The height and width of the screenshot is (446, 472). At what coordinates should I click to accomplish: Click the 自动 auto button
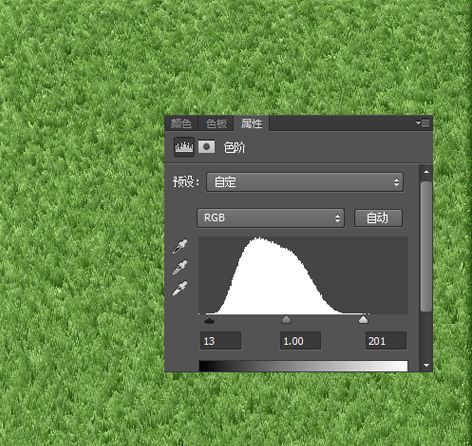[378, 218]
